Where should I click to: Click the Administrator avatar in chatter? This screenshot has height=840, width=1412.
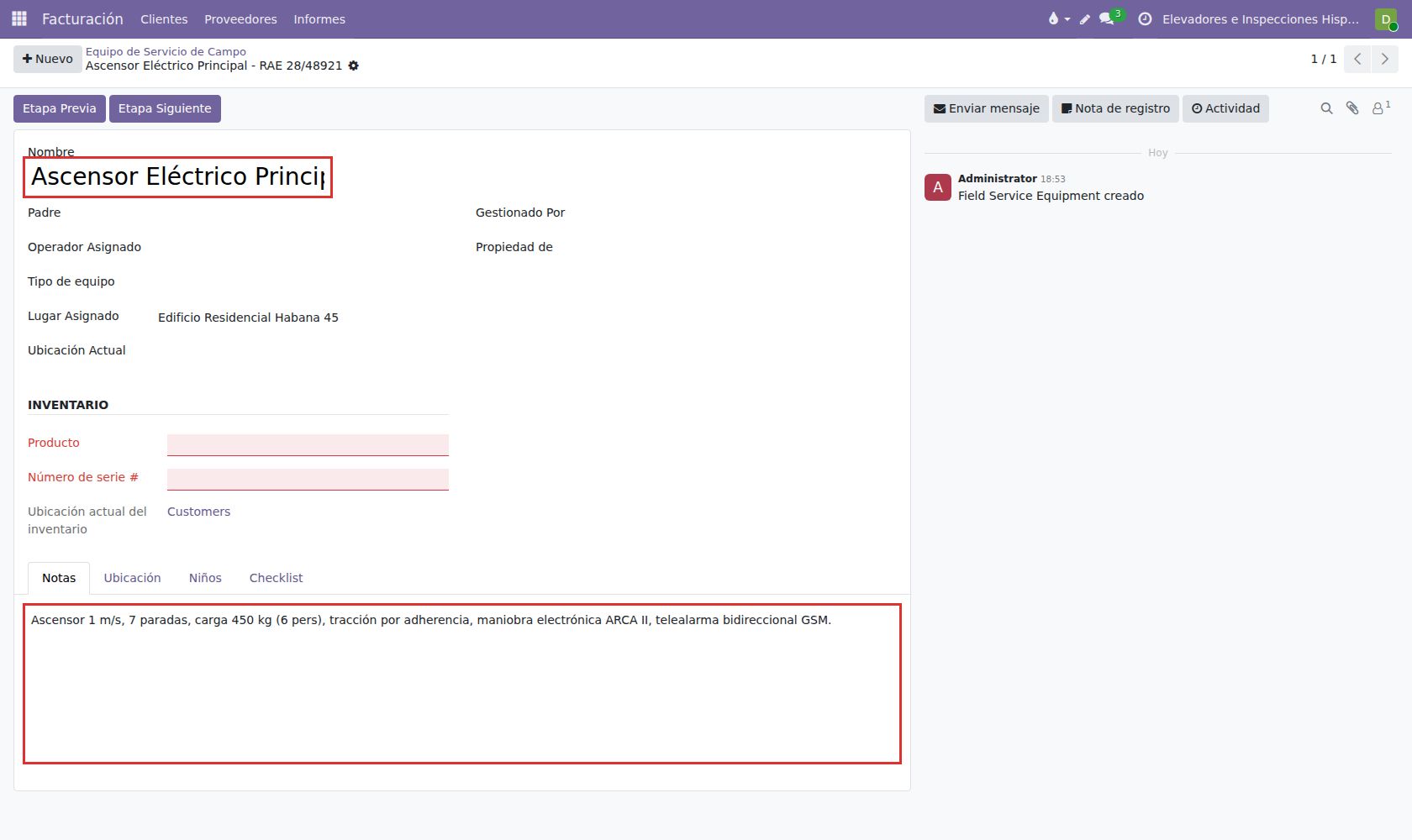coord(938,187)
